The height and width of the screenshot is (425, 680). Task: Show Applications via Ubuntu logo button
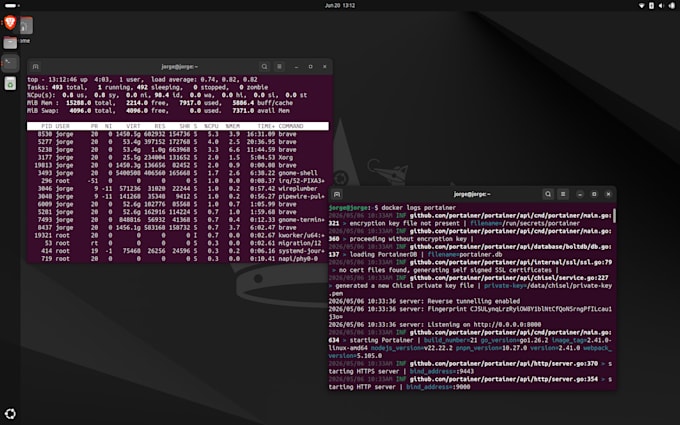[10, 414]
